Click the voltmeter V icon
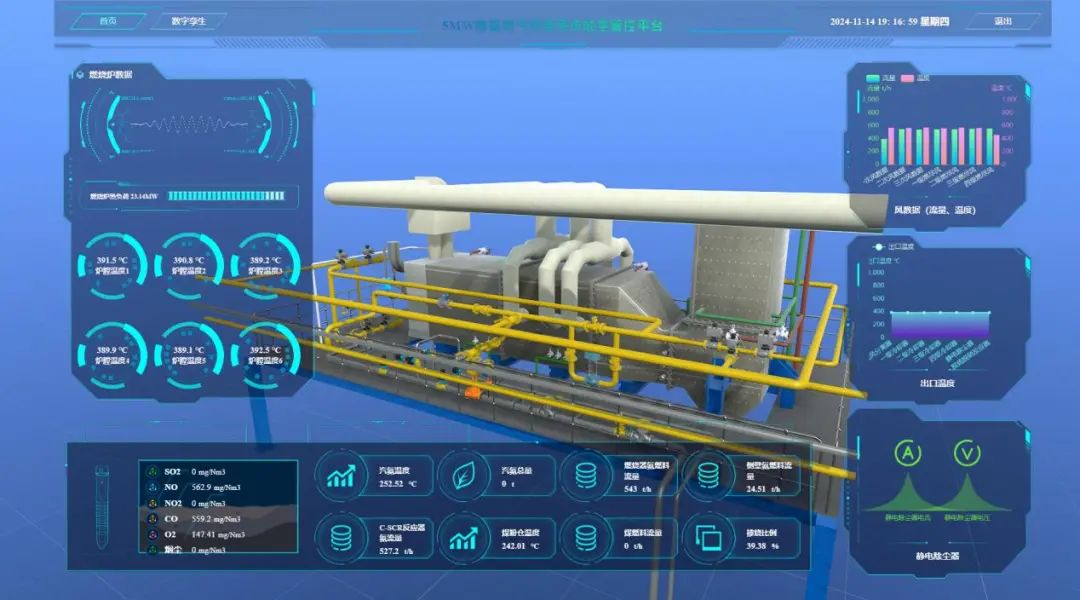Screen dimensions: 1080x600 (x=966, y=453)
